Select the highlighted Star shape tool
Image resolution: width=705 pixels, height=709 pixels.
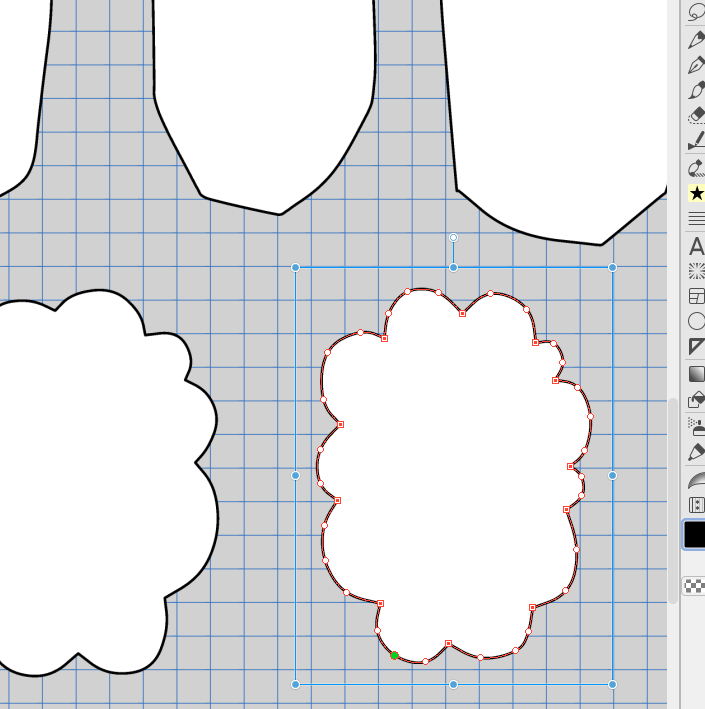(696, 194)
